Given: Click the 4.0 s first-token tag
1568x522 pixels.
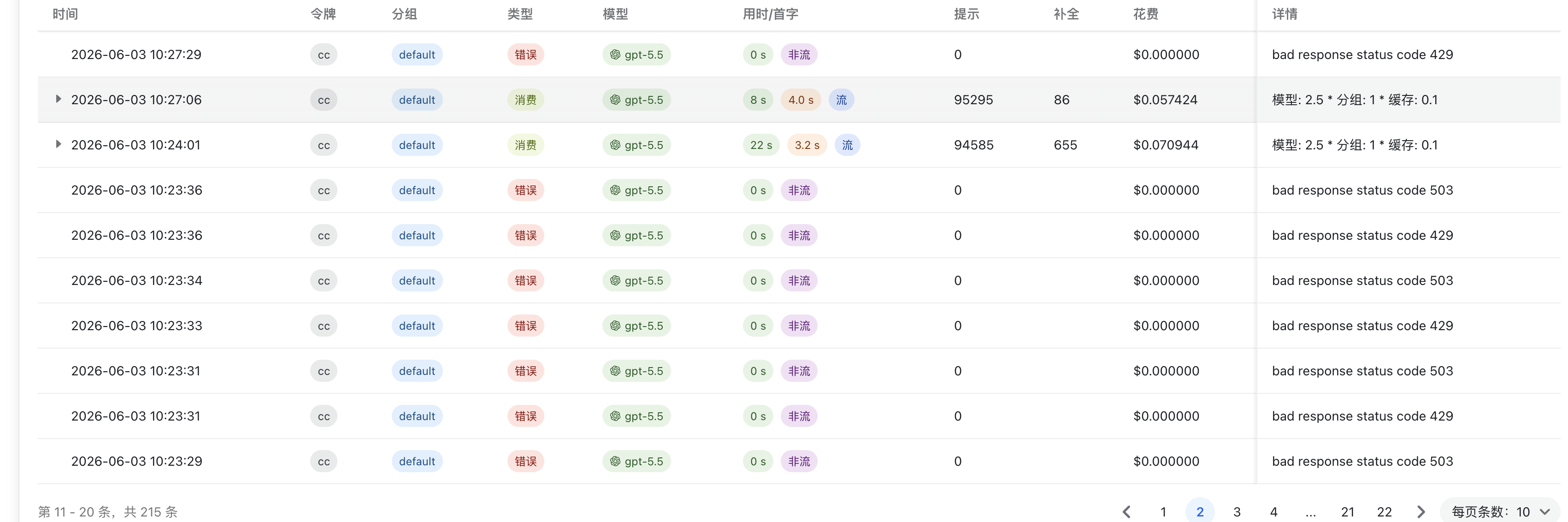Looking at the screenshot, I should 801,100.
